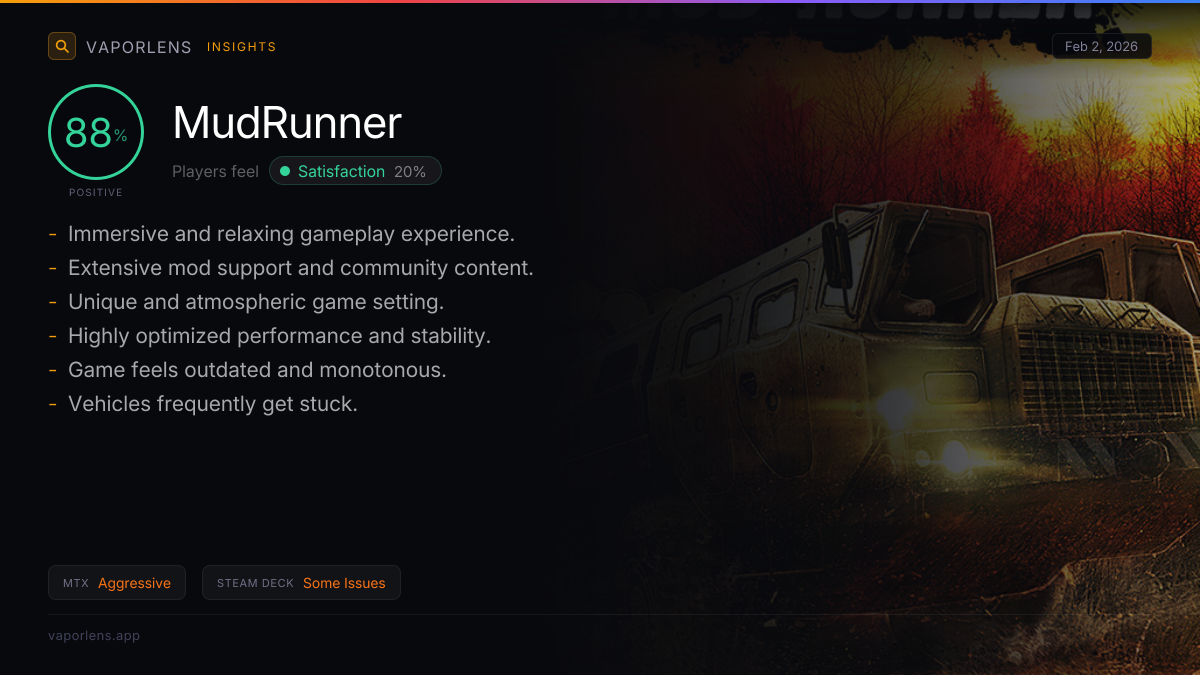Click the Satisfaction 20% sentiment pill
This screenshot has height=675, width=1200.
(x=355, y=171)
